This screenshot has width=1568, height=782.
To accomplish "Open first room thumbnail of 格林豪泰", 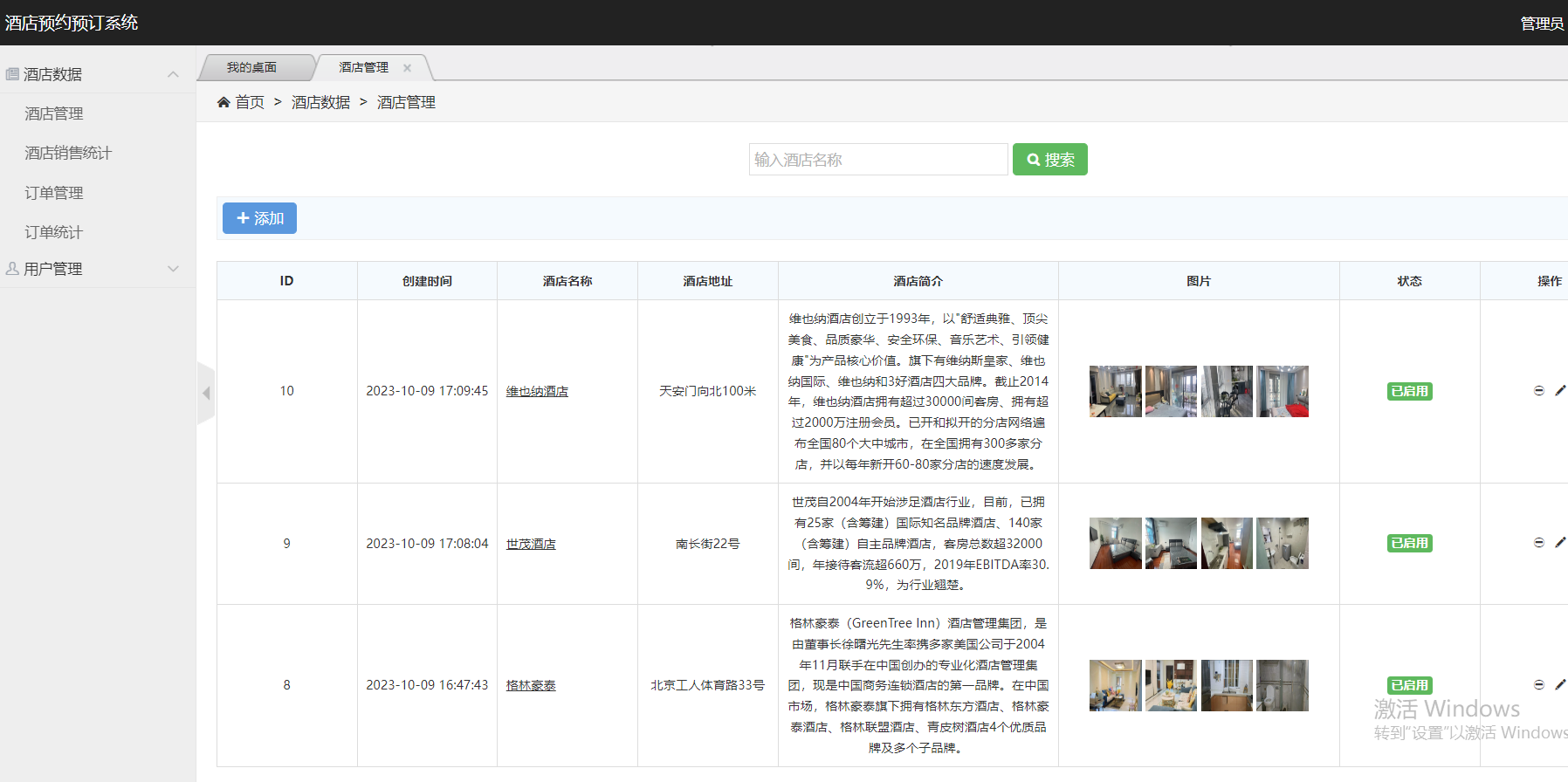I will (x=1115, y=685).
